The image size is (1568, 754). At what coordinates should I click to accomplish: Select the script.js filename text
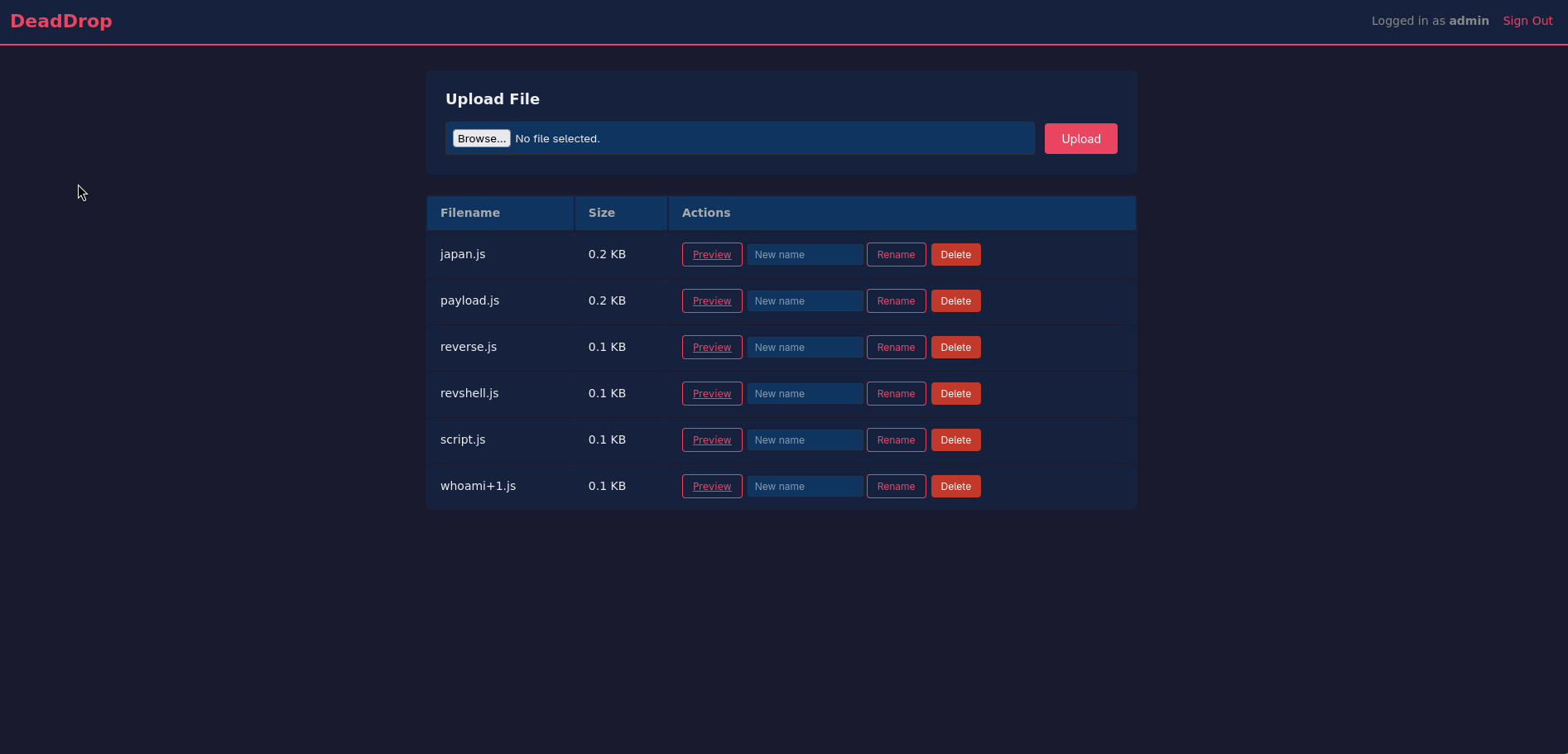point(463,439)
